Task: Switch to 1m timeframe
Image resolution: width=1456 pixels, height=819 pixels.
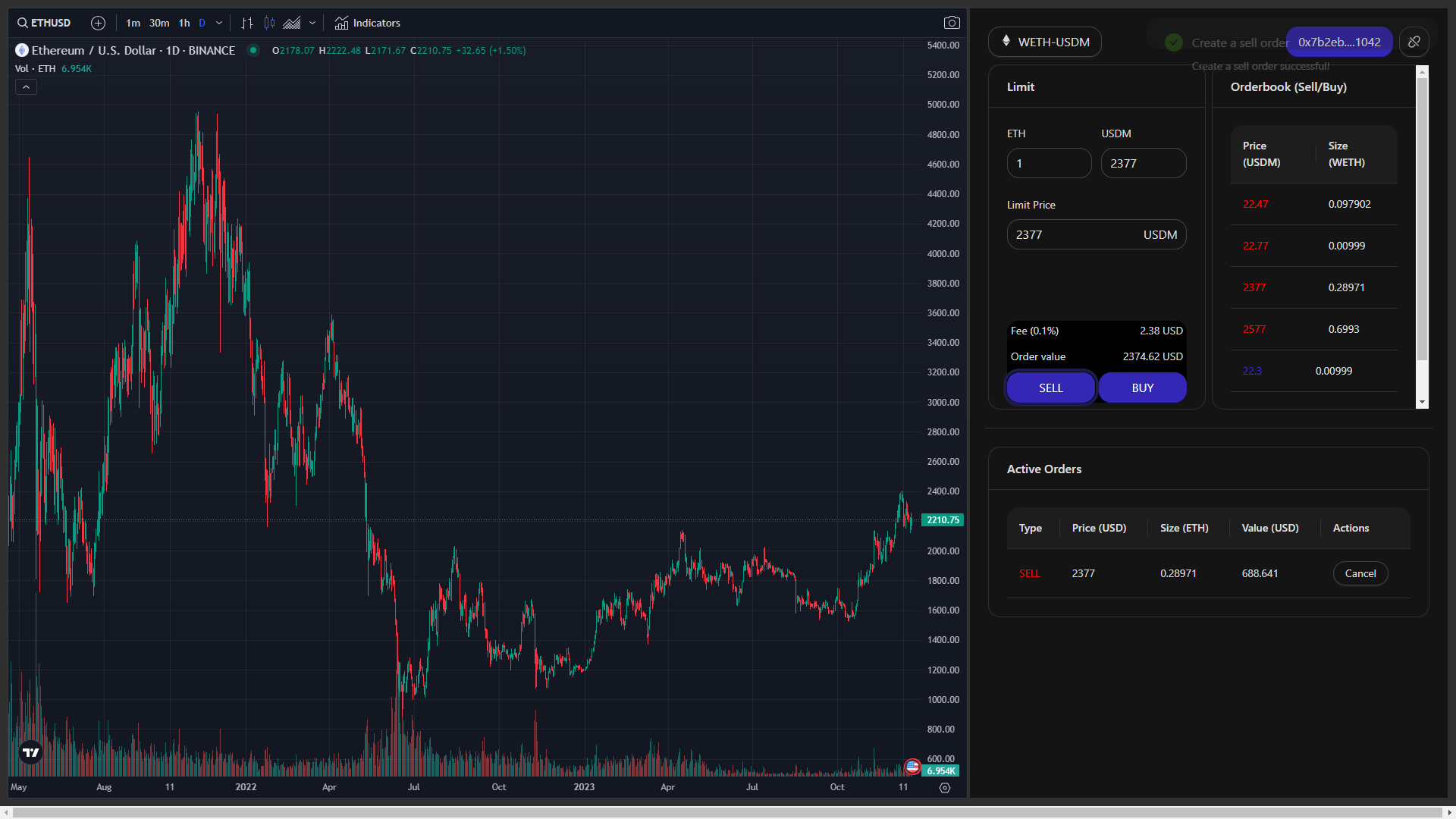Action: 133,23
